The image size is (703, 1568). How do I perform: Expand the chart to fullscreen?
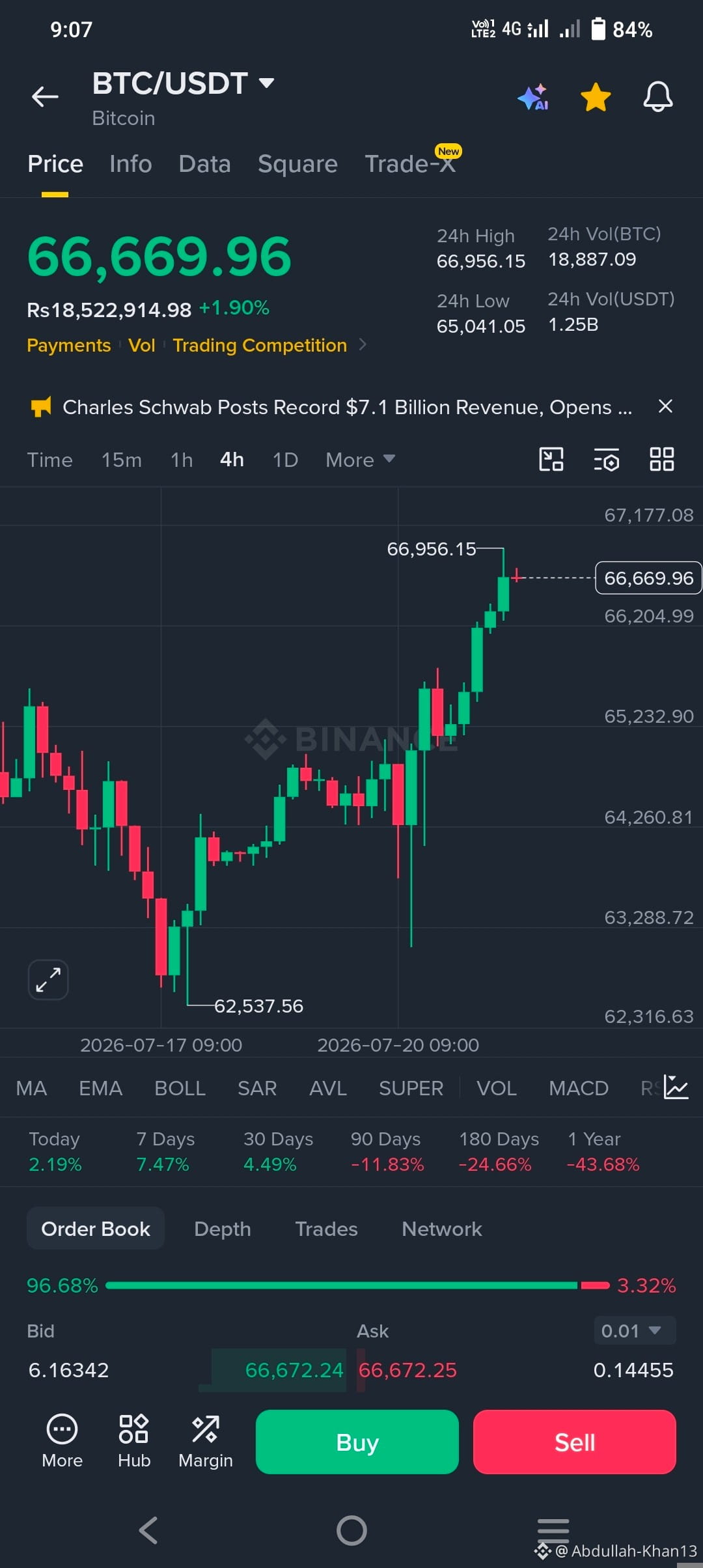pyautogui.click(x=48, y=979)
